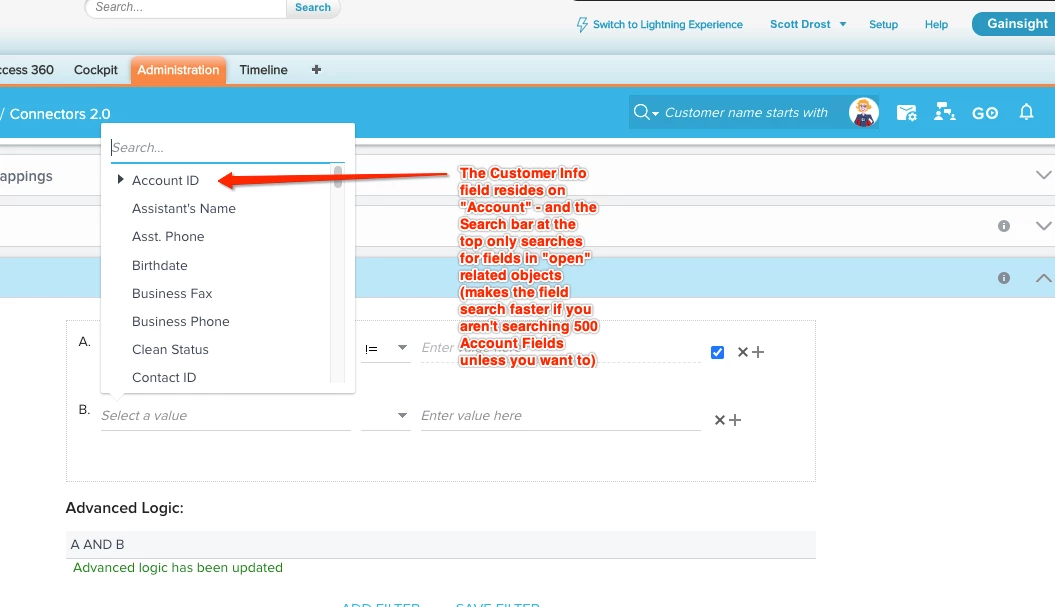Select Contact ID in the field list
Image resolution: width=1055 pixels, height=607 pixels.
(x=164, y=378)
